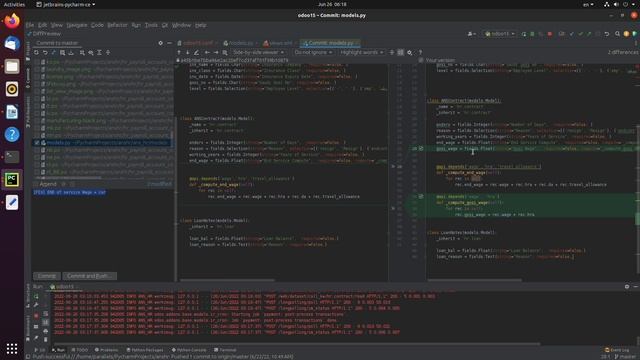Toggle synchronize scrolling icon in diff toolbar
The height and width of the screenshot is (360, 640).
(400, 53)
